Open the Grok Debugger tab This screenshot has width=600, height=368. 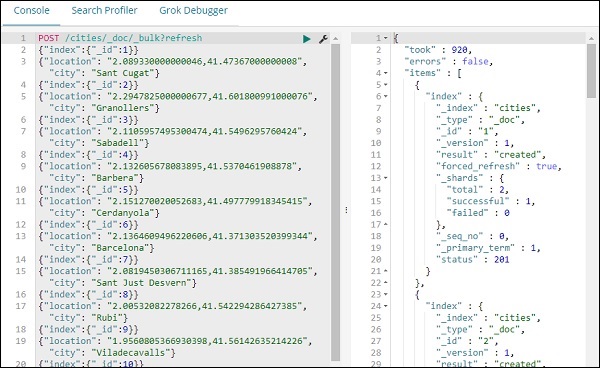coord(193,11)
